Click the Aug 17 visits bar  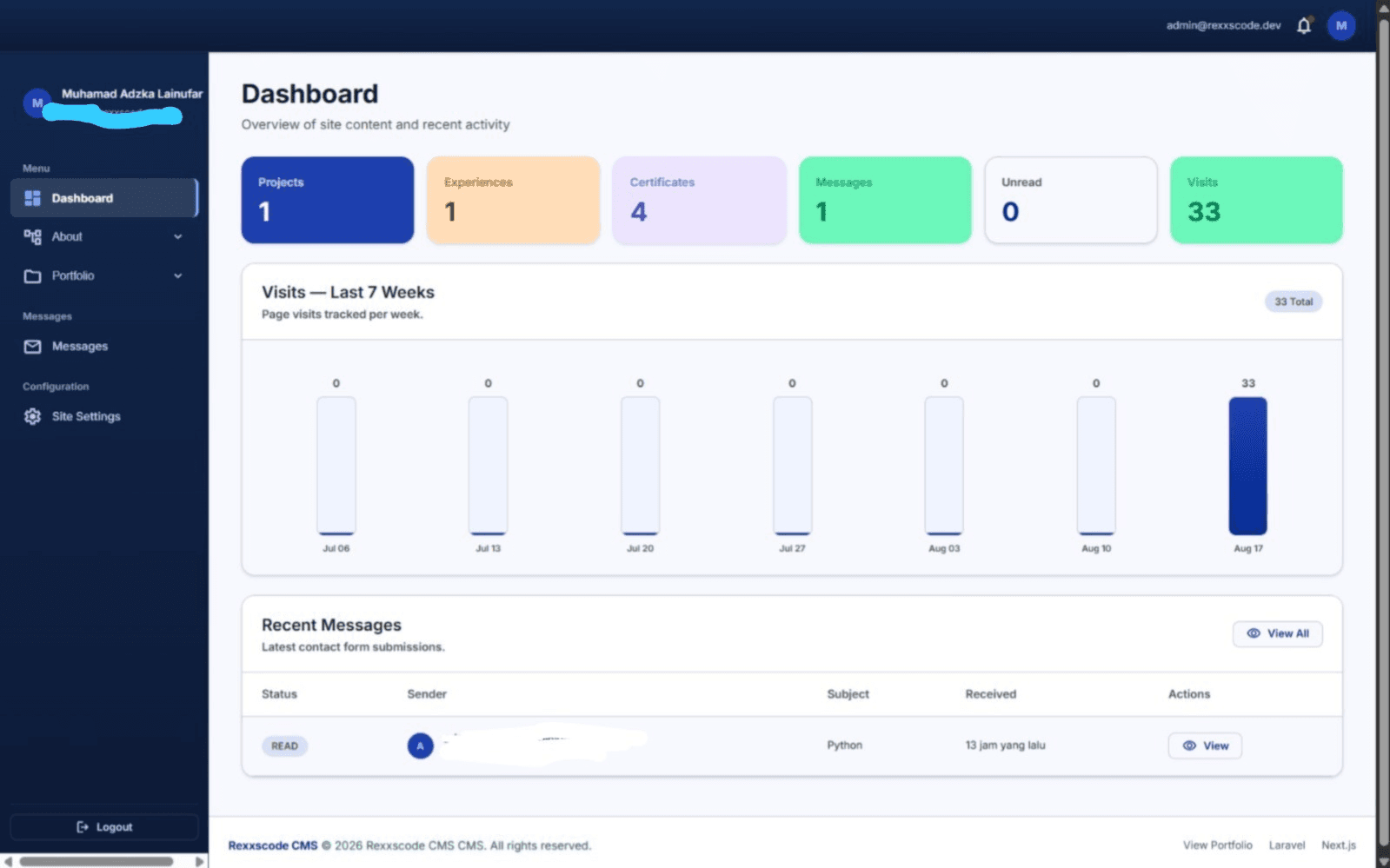1247,466
